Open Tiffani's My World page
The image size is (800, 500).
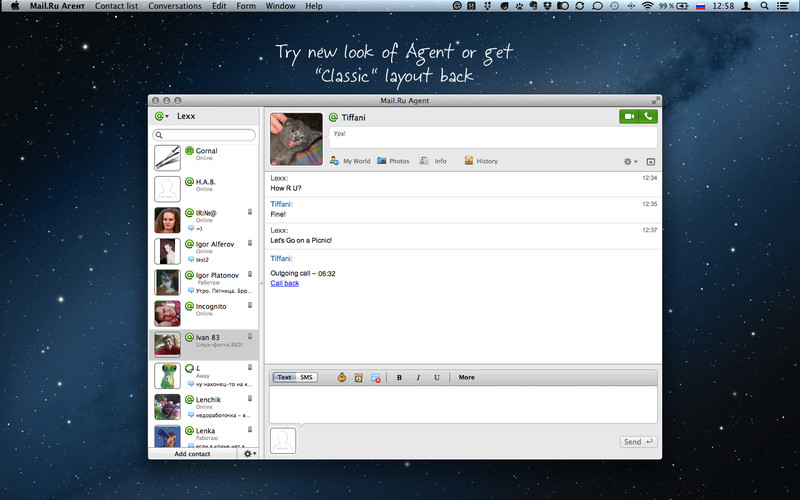click(350, 161)
